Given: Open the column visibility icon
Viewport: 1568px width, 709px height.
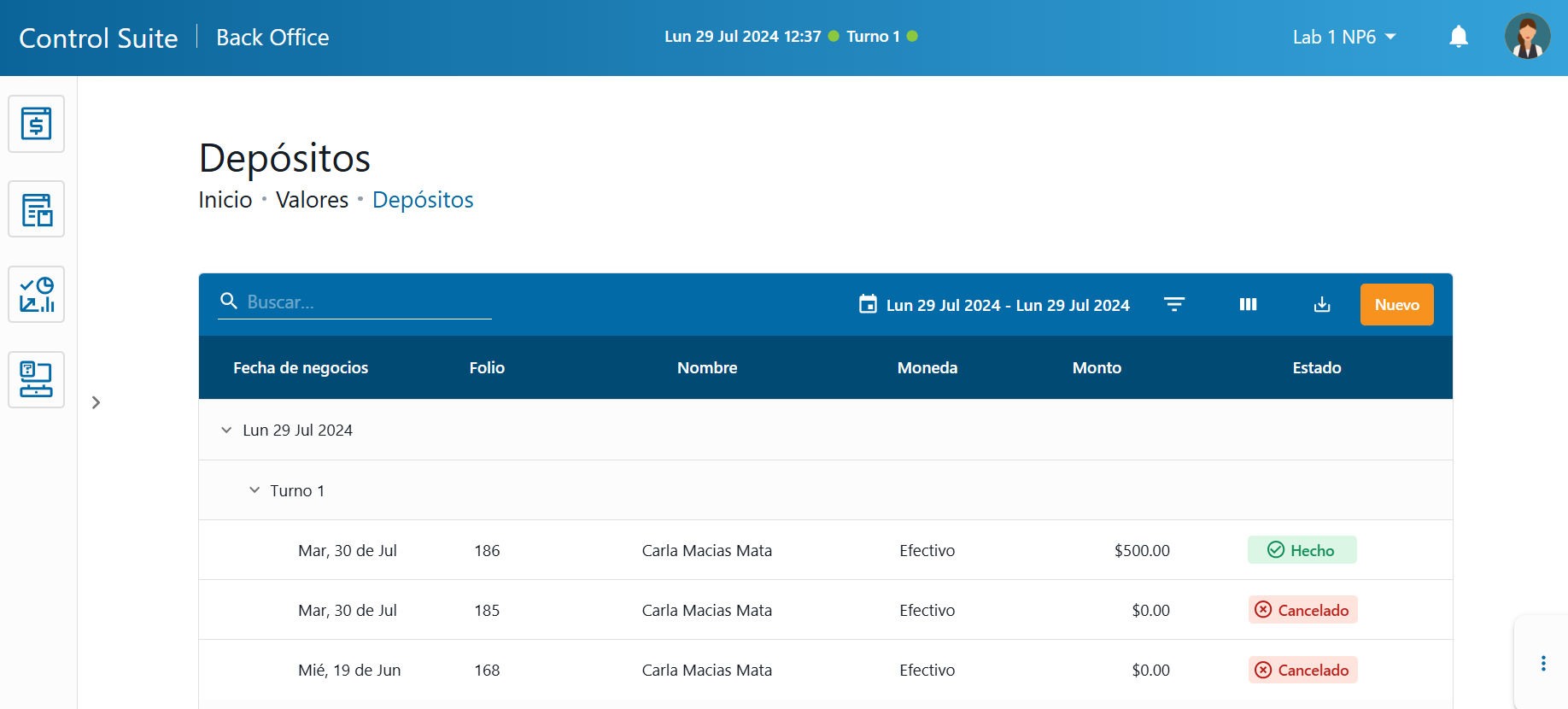Looking at the screenshot, I should pos(1248,305).
